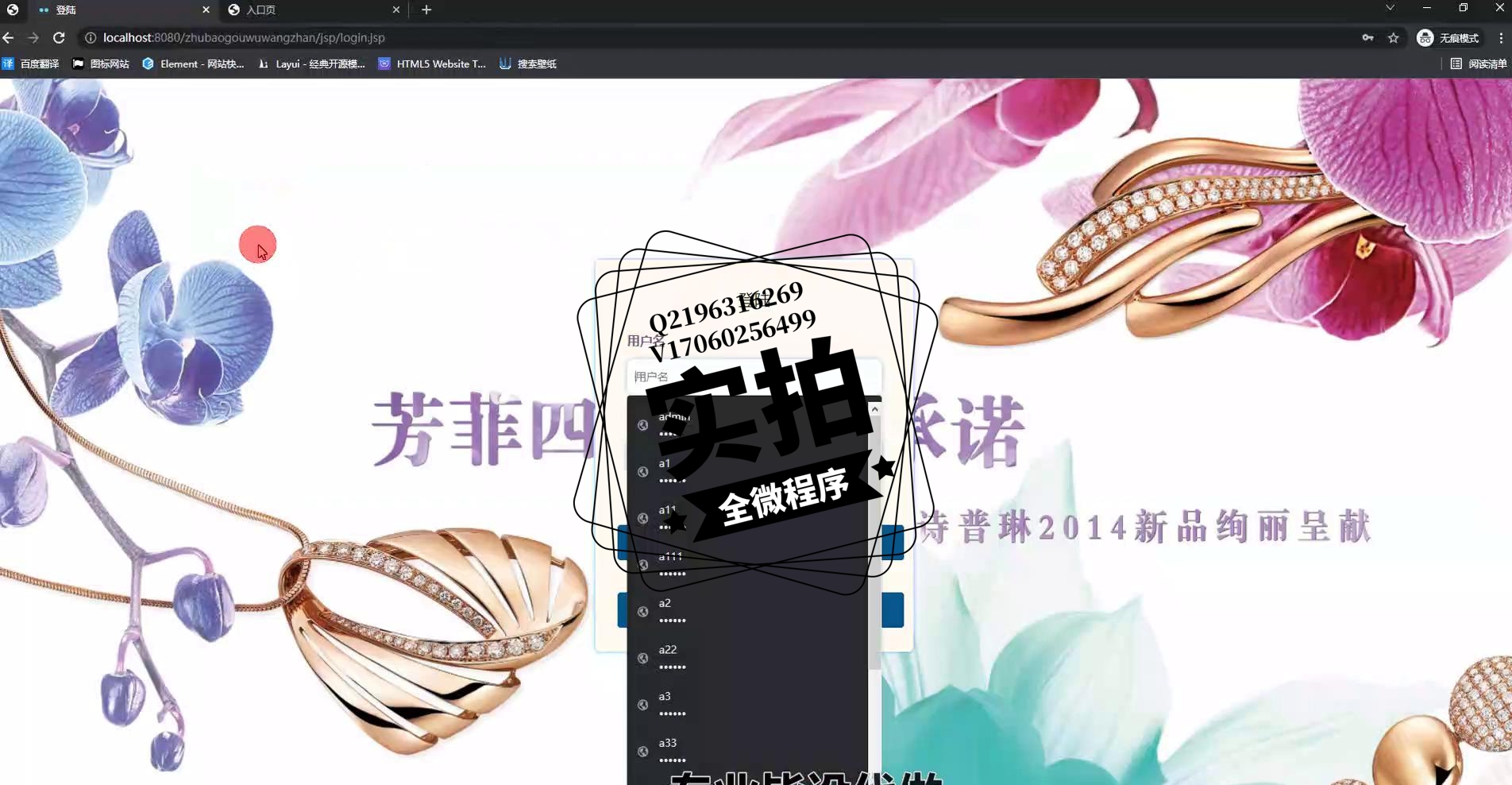Go back with the browser back arrow
The height and width of the screenshot is (785, 1512).
9,37
